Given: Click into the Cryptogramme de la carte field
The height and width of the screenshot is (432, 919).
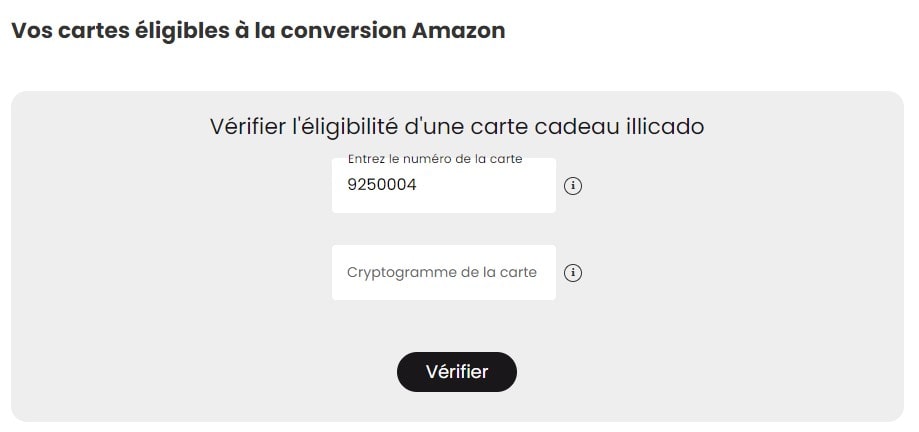Looking at the screenshot, I should 443,273.
